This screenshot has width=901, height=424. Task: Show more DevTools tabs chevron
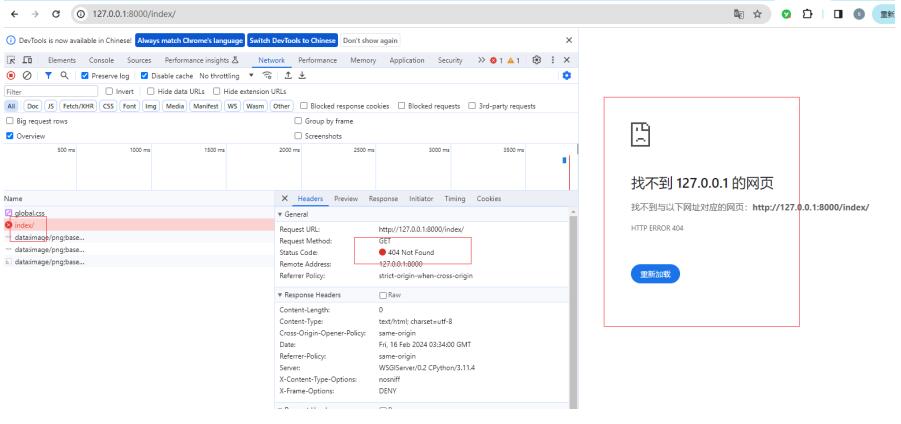(x=482, y=60)
